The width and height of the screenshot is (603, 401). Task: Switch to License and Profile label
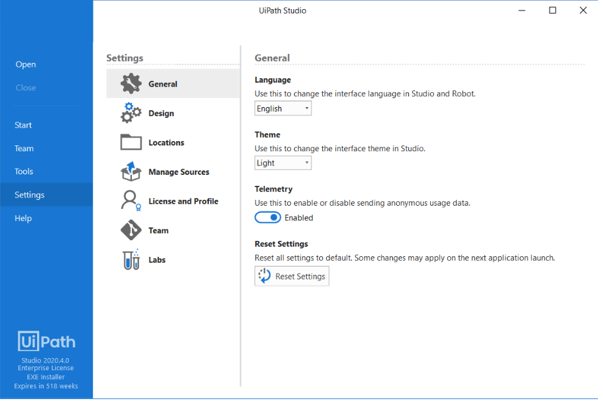[183, 201]
